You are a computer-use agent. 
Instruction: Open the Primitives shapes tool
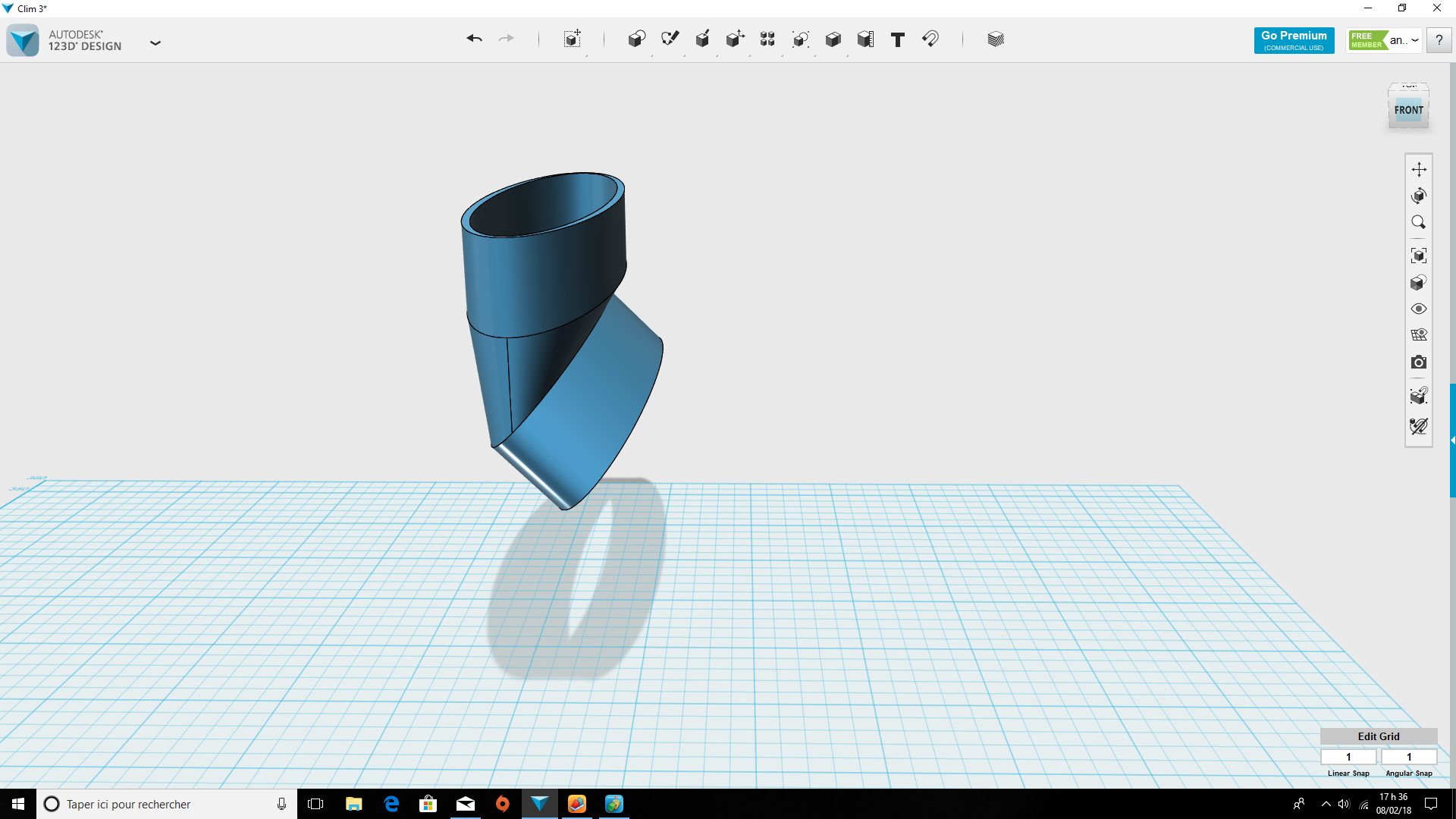click(636, 39)
